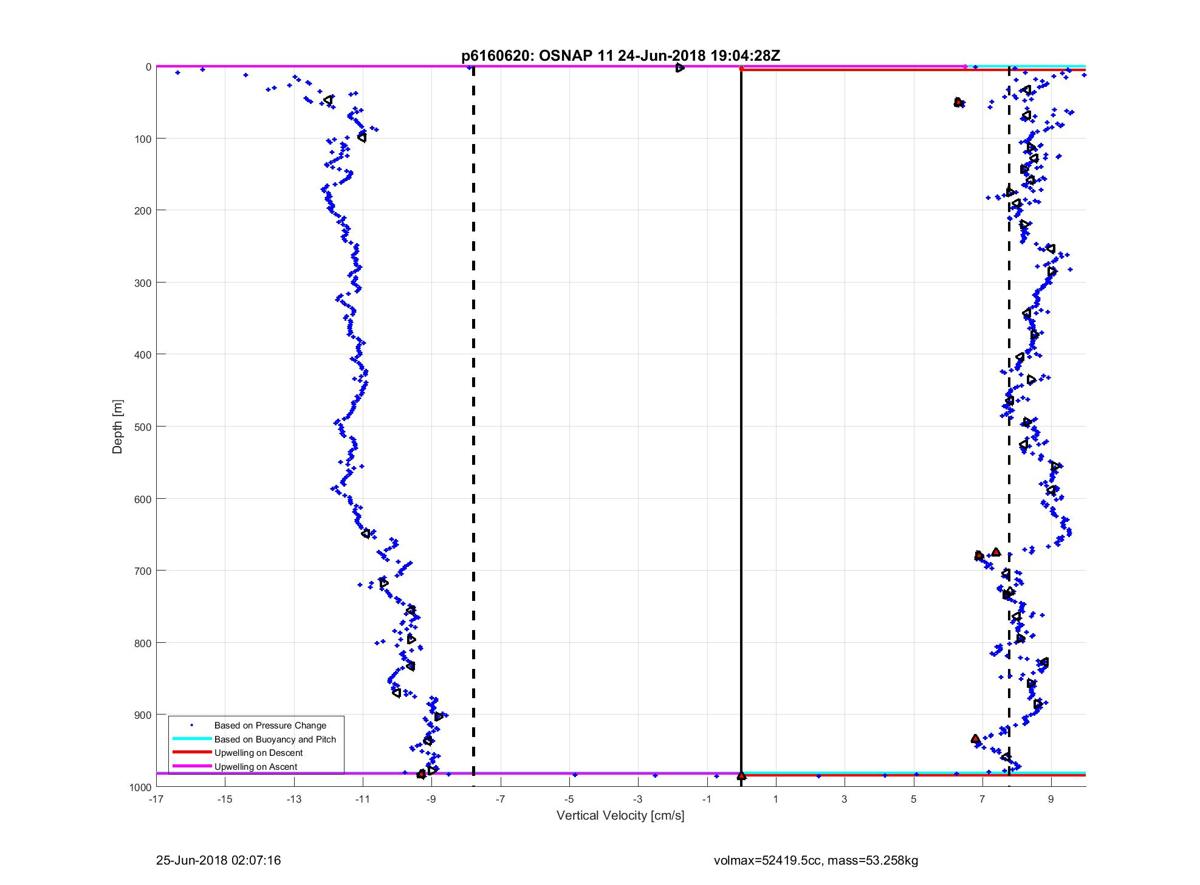This screenshot has width=1200, height=885.
Task: Click the x-axis tick label '-7'
Action: coord(500,800)
